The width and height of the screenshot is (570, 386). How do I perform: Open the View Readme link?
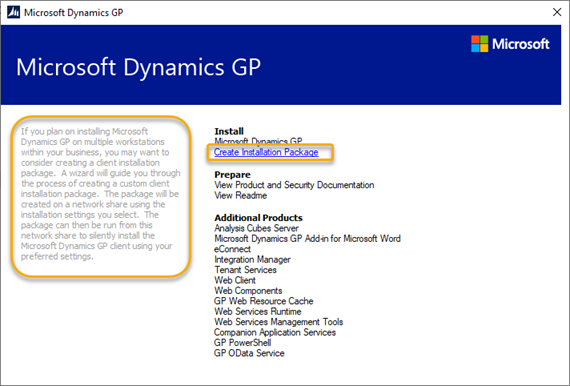tap(240, 195)
